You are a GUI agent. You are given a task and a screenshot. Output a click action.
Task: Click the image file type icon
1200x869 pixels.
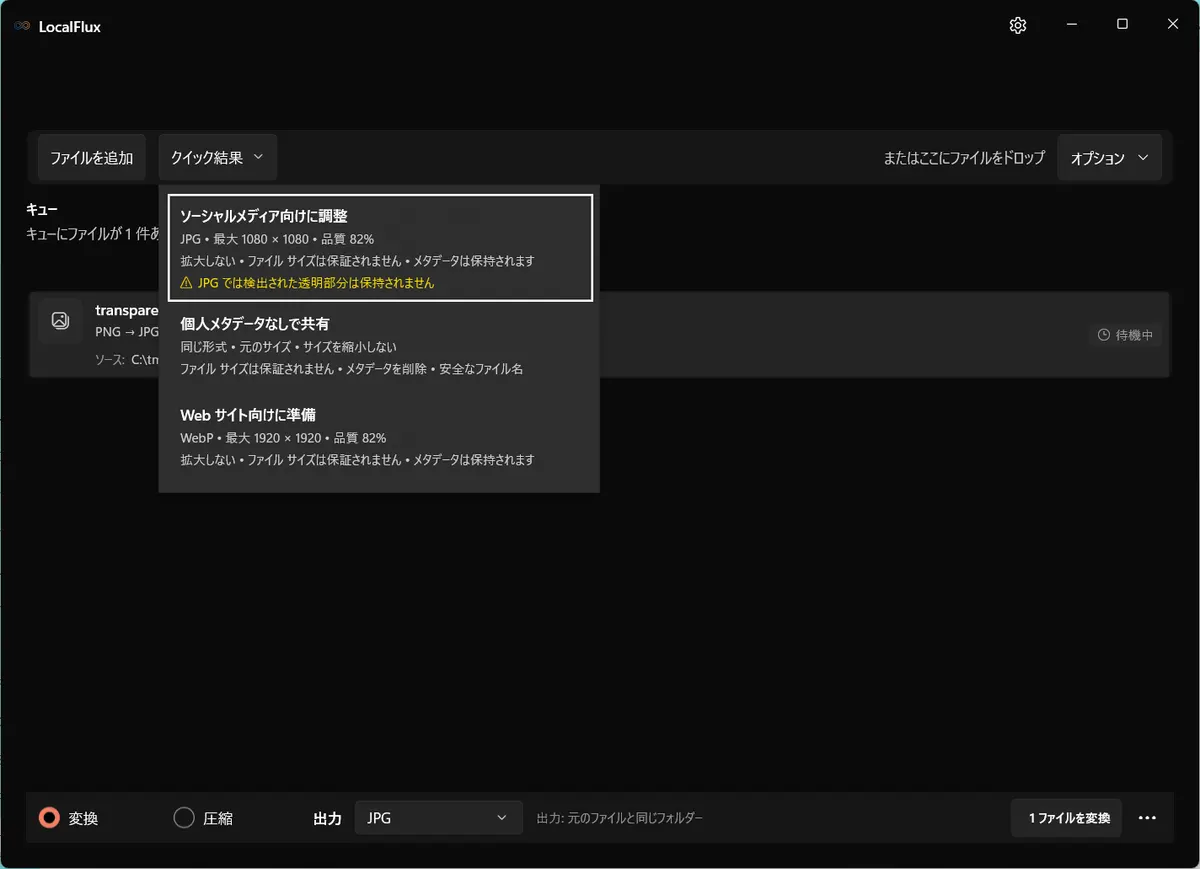pos(60,321)
